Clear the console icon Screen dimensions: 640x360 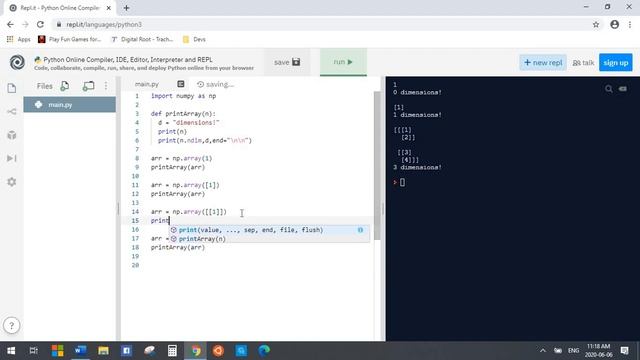point(623,89)
